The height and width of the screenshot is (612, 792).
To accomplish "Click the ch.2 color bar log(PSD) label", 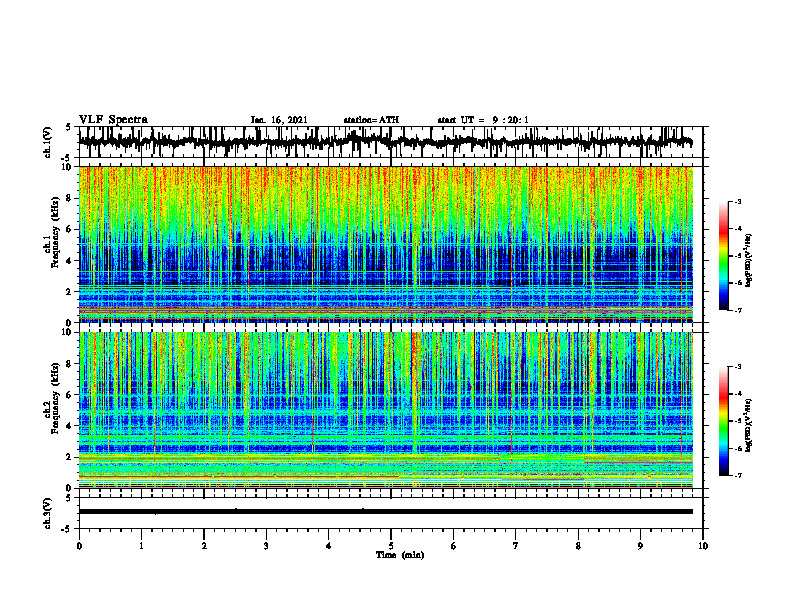I will point(749,425).
